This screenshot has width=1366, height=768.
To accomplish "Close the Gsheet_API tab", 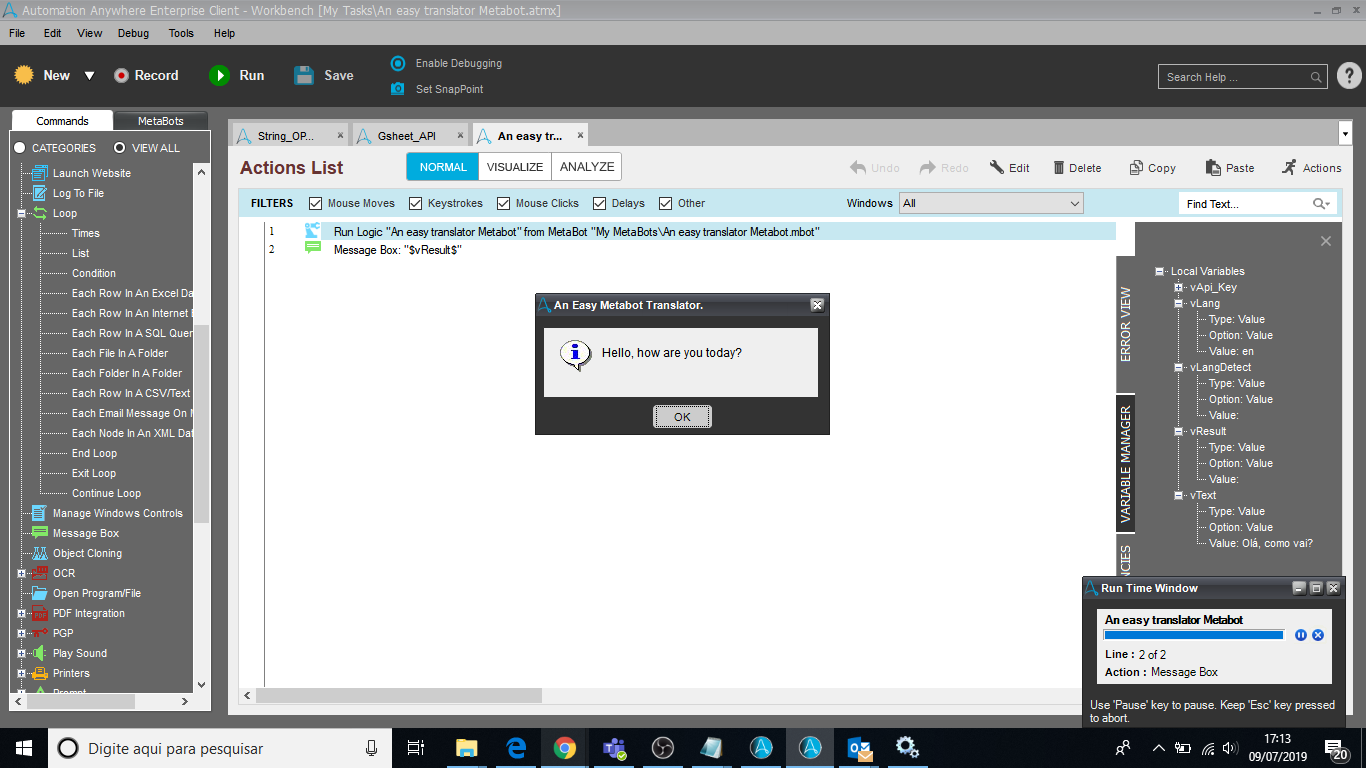I will pos(460,136).
